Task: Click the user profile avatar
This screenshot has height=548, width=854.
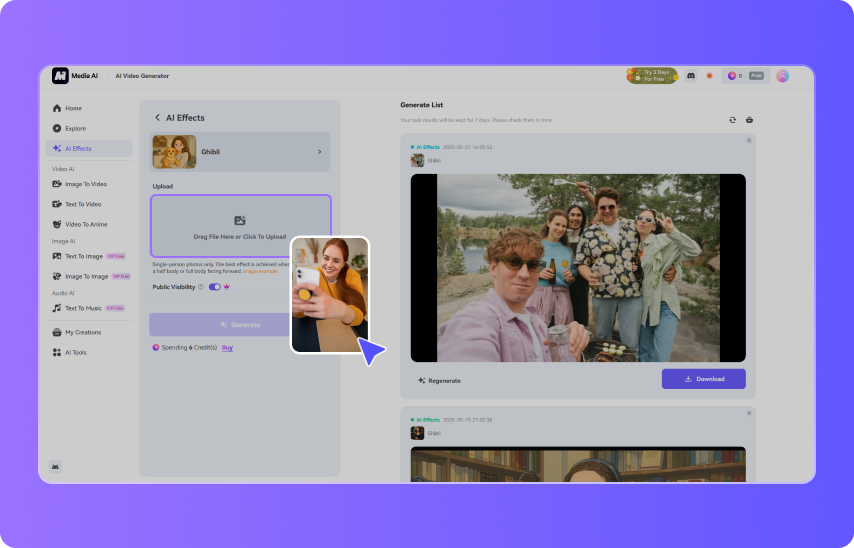Action: click(782, 76)
